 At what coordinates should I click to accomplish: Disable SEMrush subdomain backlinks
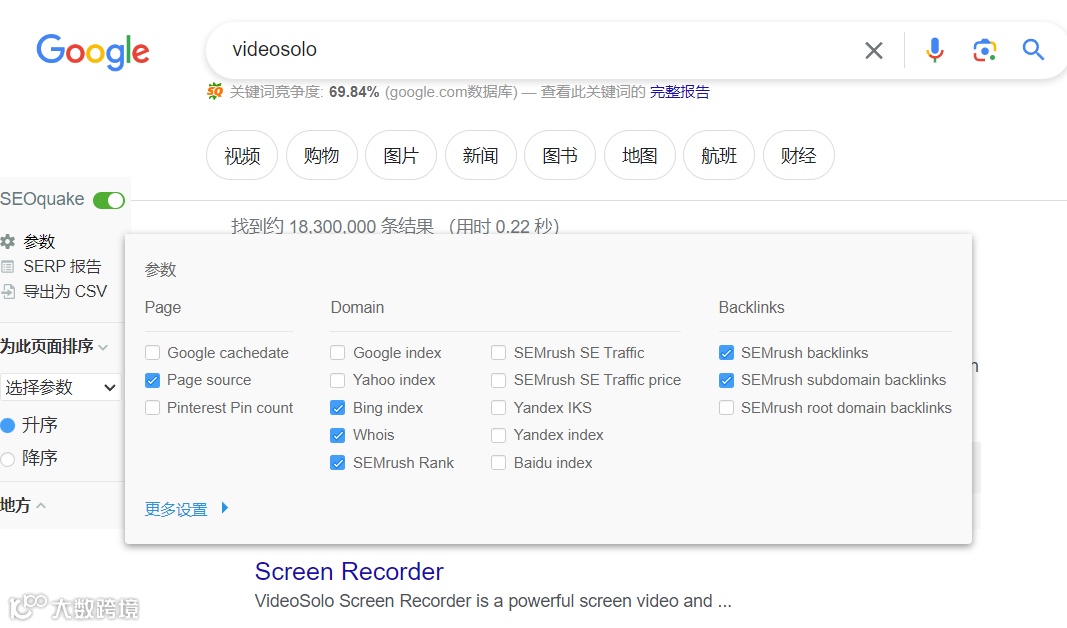727,380
